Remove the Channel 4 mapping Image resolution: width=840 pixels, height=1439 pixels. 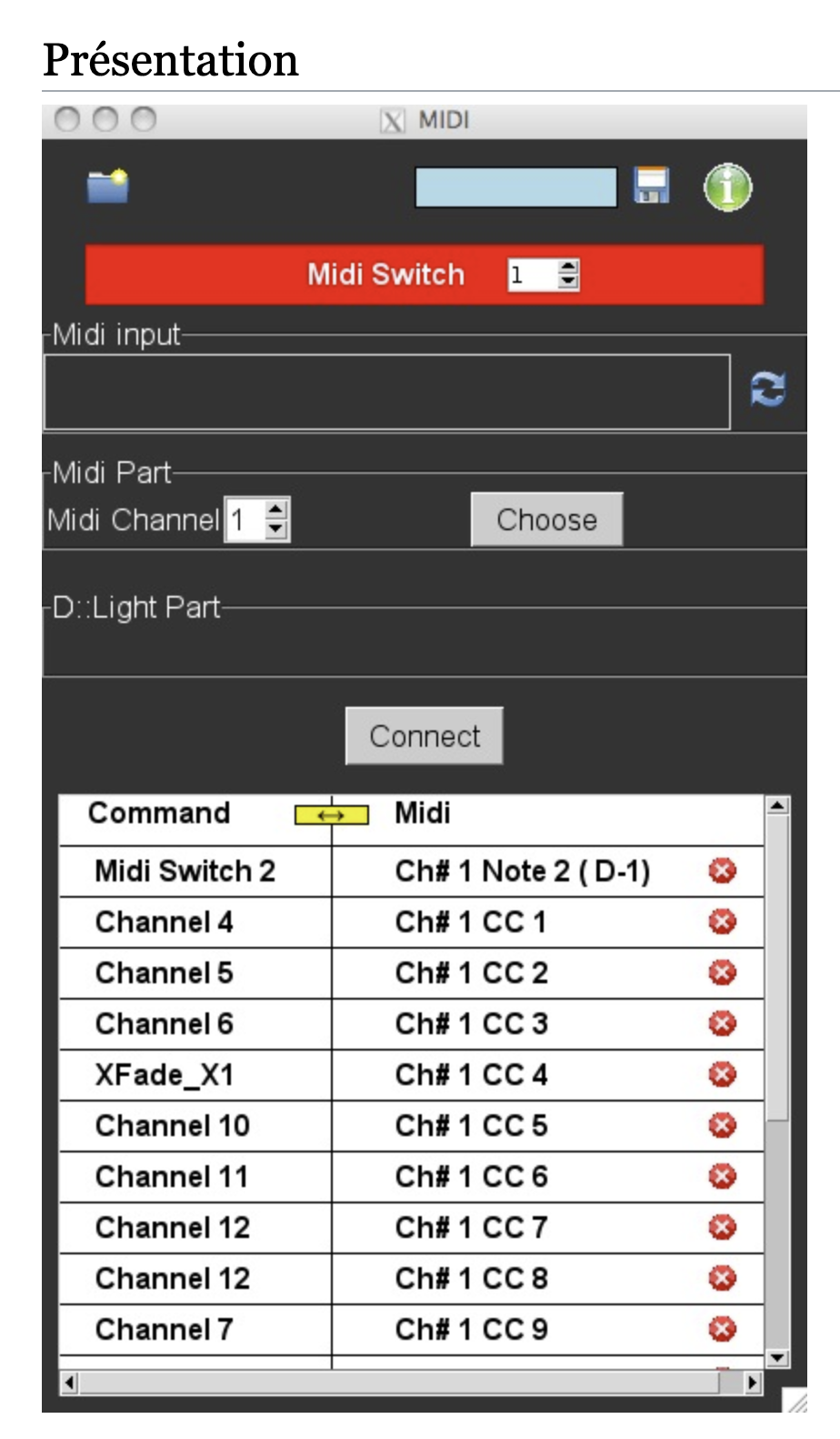(x=722, y=922)
